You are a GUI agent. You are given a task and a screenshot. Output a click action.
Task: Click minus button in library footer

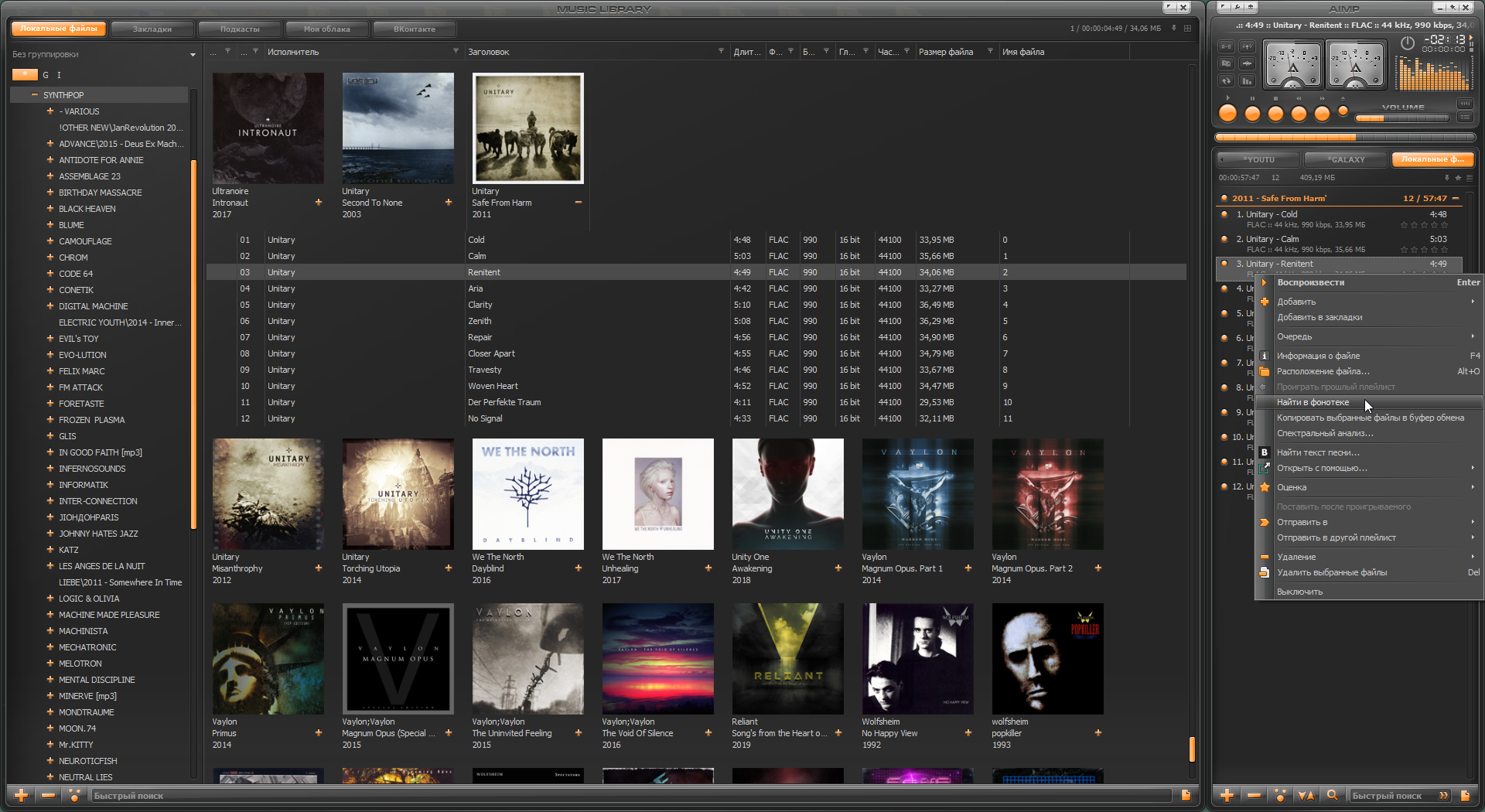coord(48,795)
